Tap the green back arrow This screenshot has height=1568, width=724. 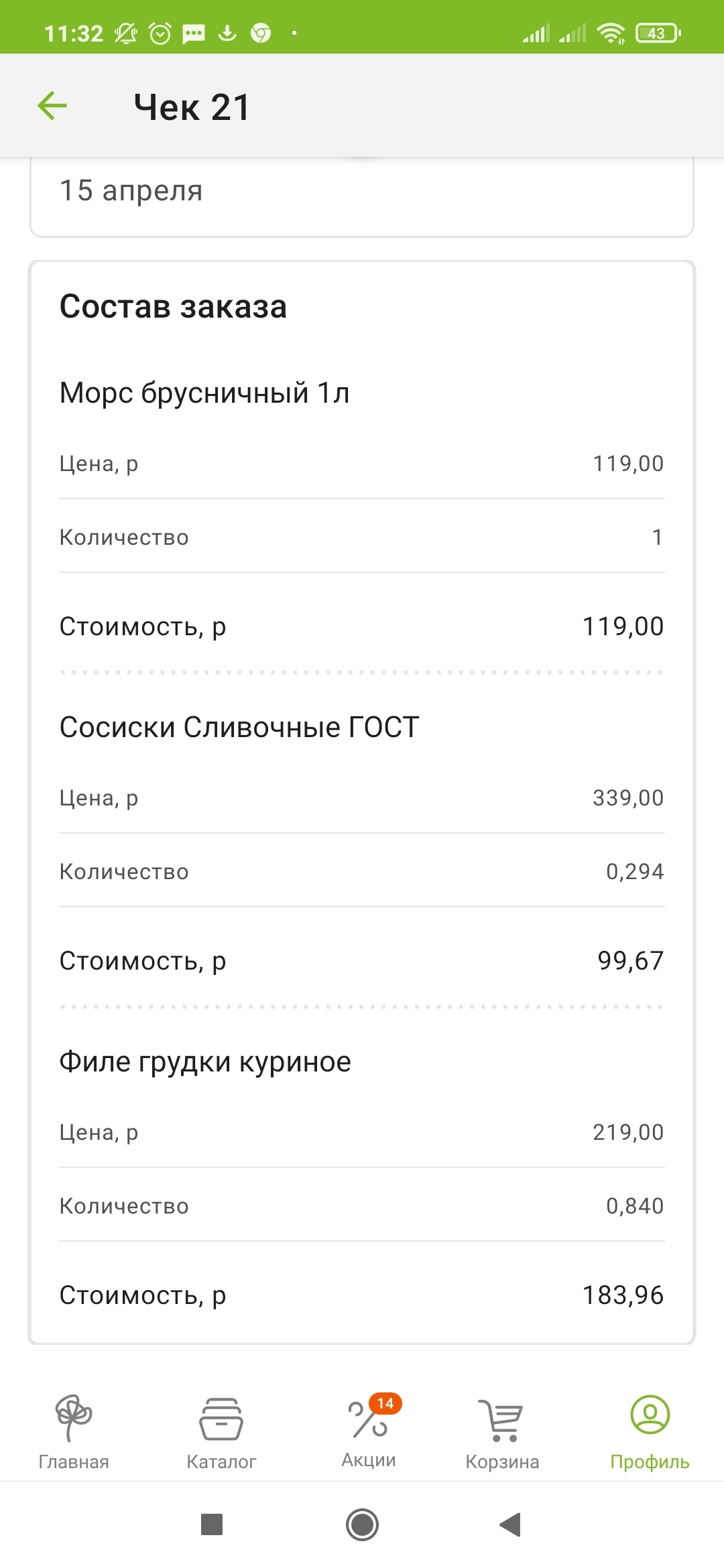tap(52, 106)
